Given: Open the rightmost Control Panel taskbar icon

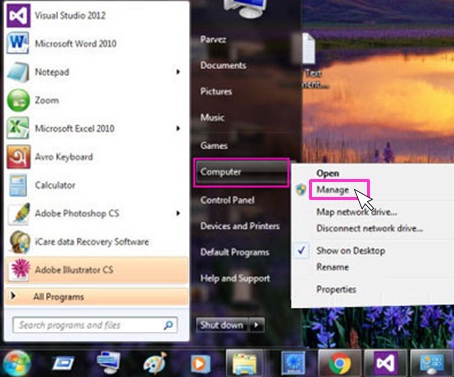Looking at the screenshot, I should pyautogui.click(x=432, y=364).
